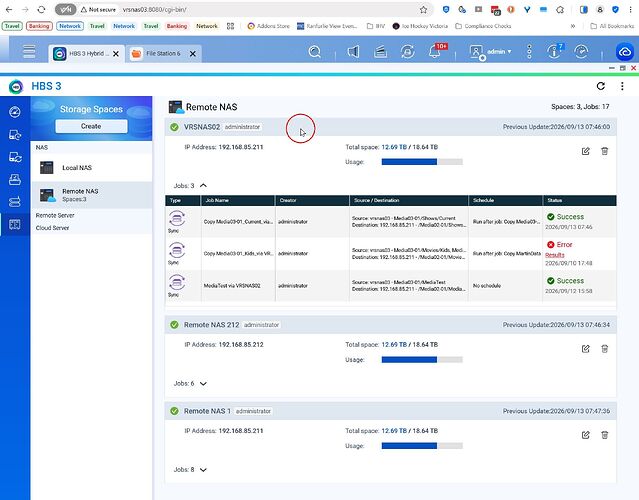639x500 pixels.
Task: Open the QTS search magnifier icon
Action: point(315,52)
